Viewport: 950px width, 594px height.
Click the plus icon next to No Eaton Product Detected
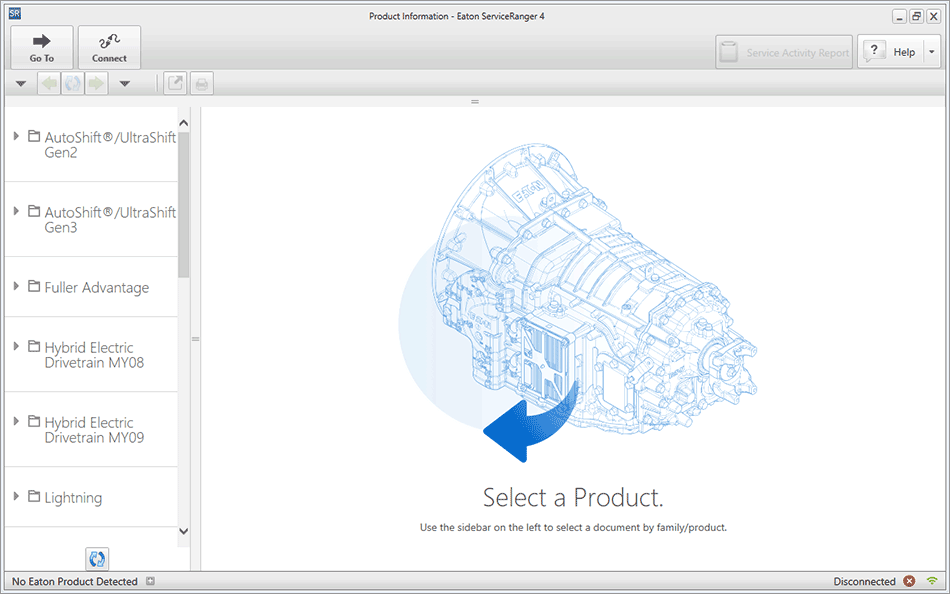150,581
